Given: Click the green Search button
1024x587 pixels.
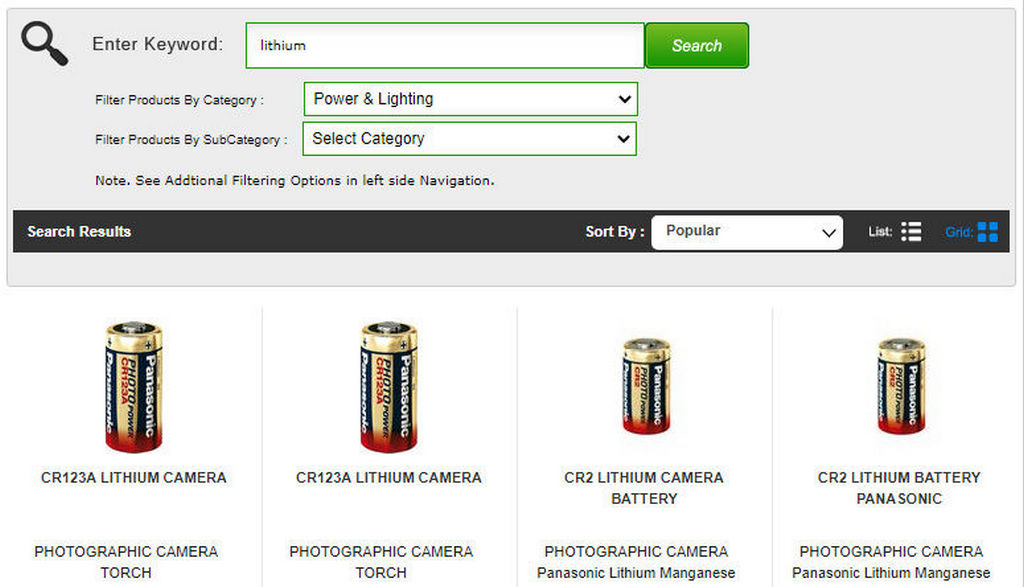Looking at the screenshot, I should click(697, 46).
